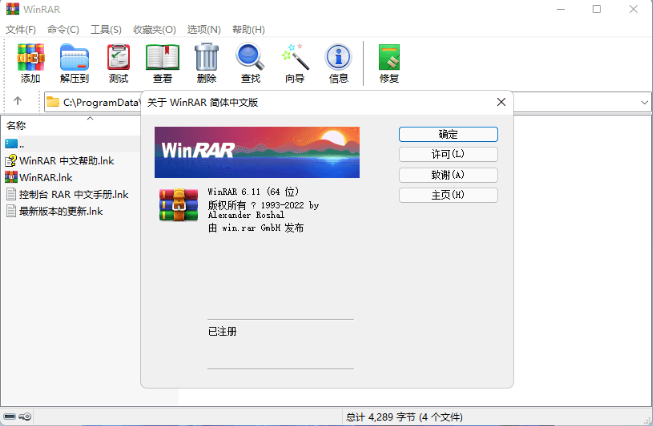The image size is (653, 426).
Task: Go up one folder with arrow button
Action: click(18, 101)
